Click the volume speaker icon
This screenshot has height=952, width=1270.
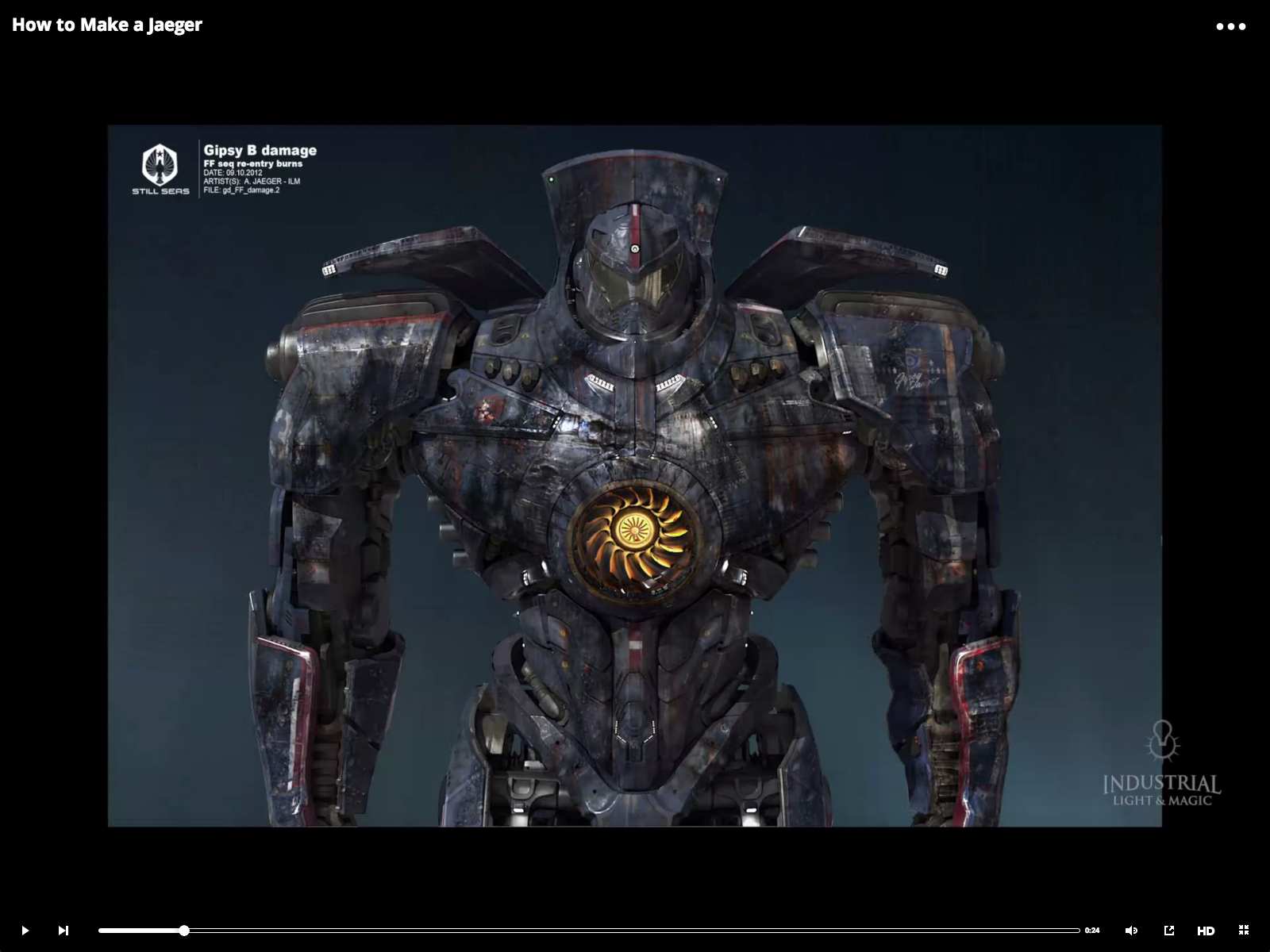[1131, 930]
